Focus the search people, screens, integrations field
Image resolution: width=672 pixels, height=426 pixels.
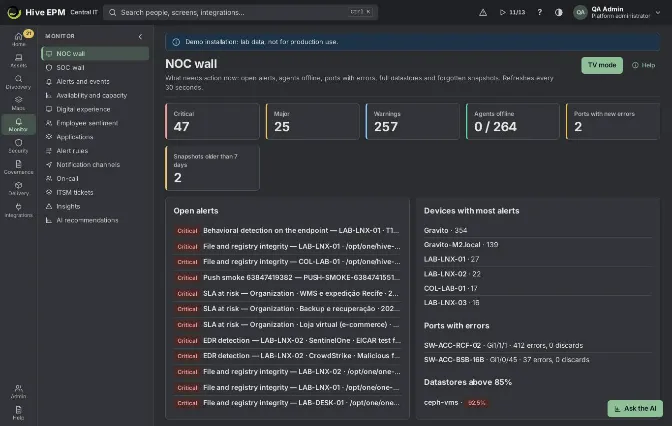click(x=240, y=12)
